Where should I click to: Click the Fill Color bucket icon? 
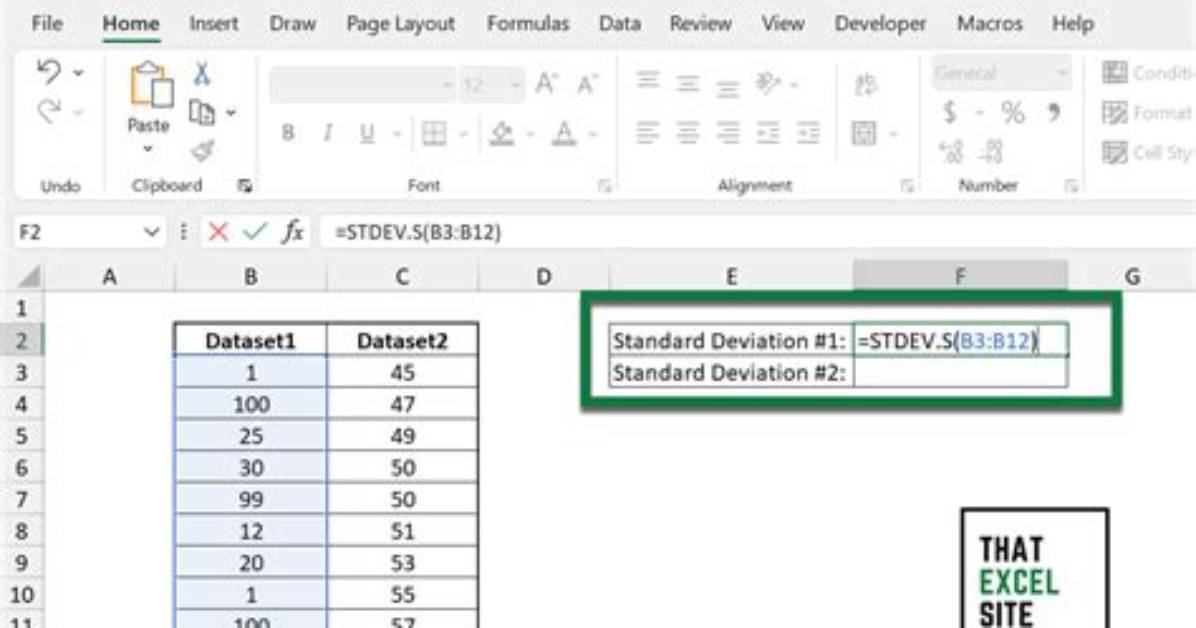502,134
